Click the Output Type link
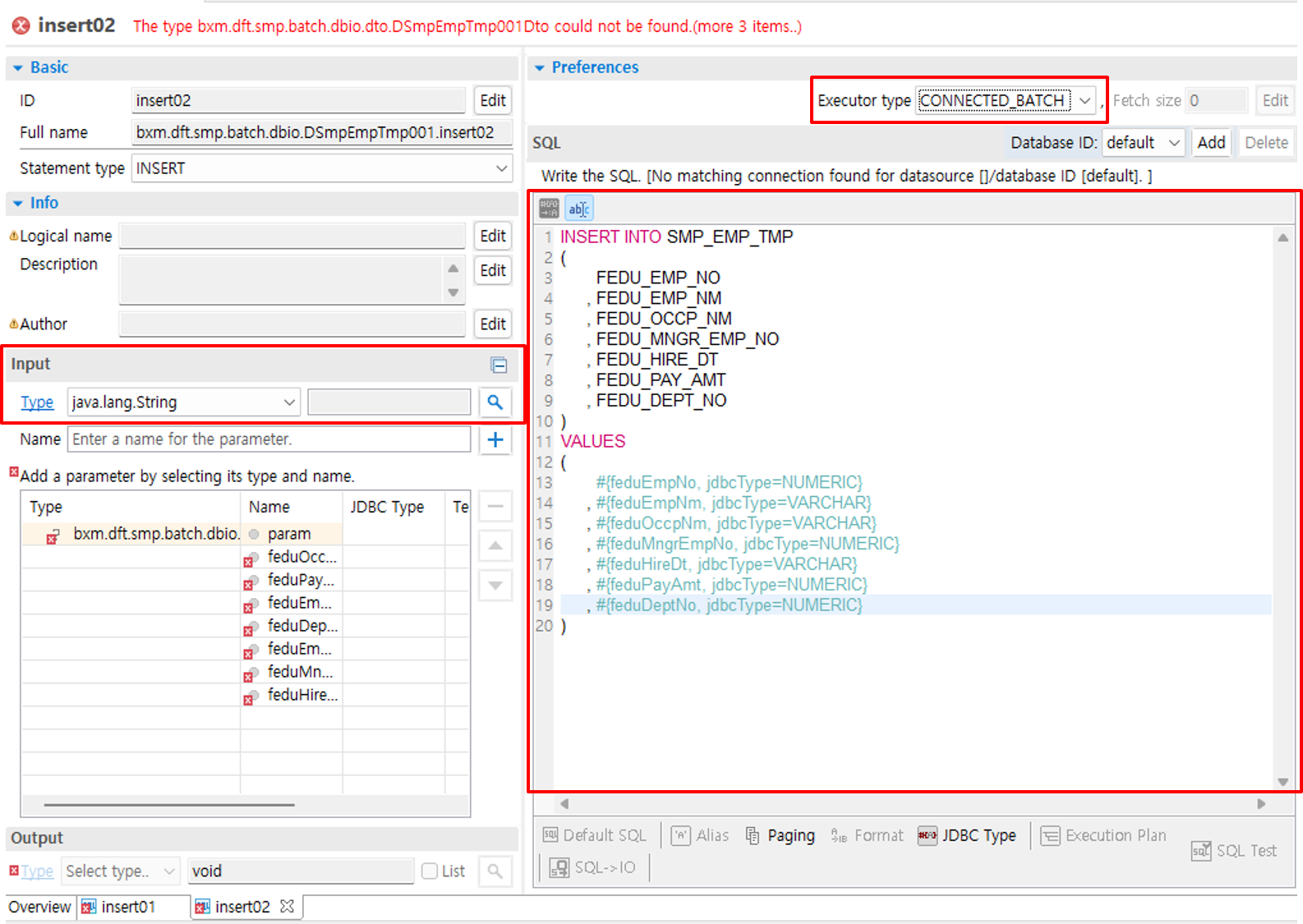 point(37,871)
